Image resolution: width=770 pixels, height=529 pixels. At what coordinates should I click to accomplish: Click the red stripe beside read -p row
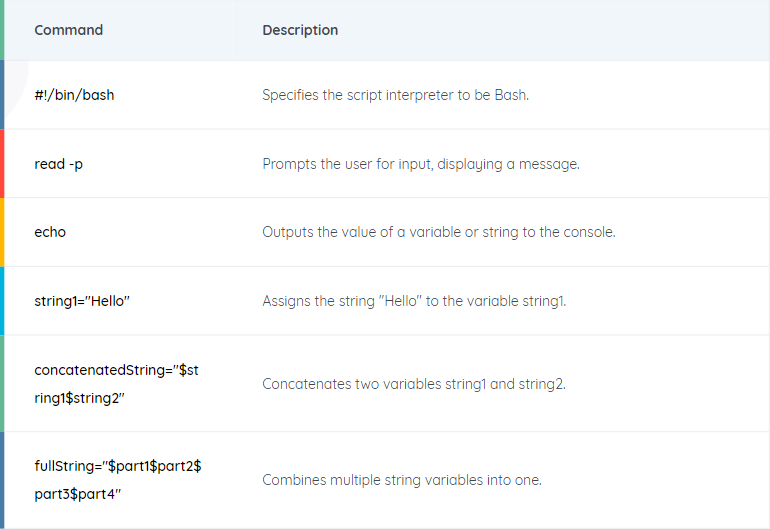(2, 164)
